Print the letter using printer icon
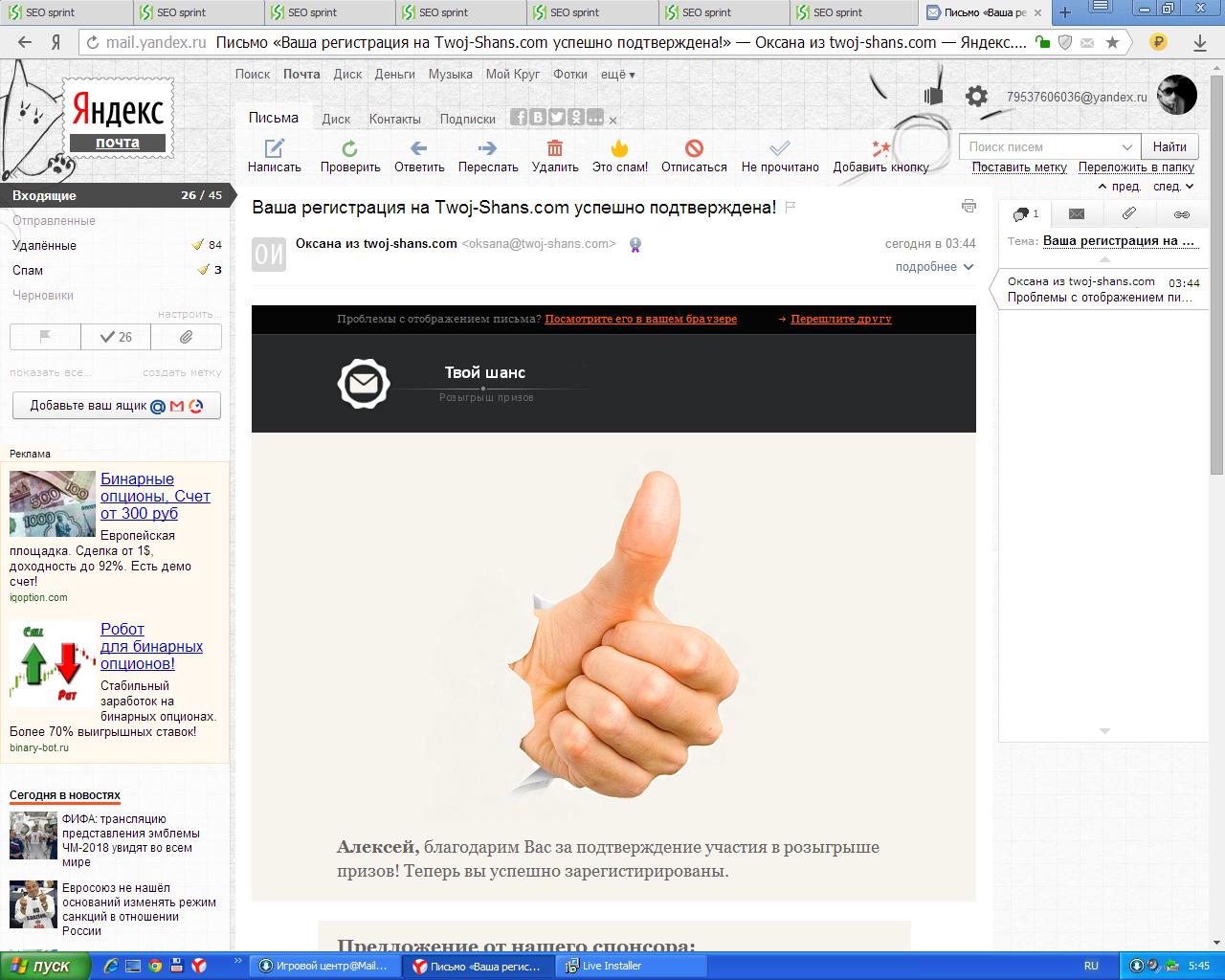The image size is (1225, 980). pos(969,206)
